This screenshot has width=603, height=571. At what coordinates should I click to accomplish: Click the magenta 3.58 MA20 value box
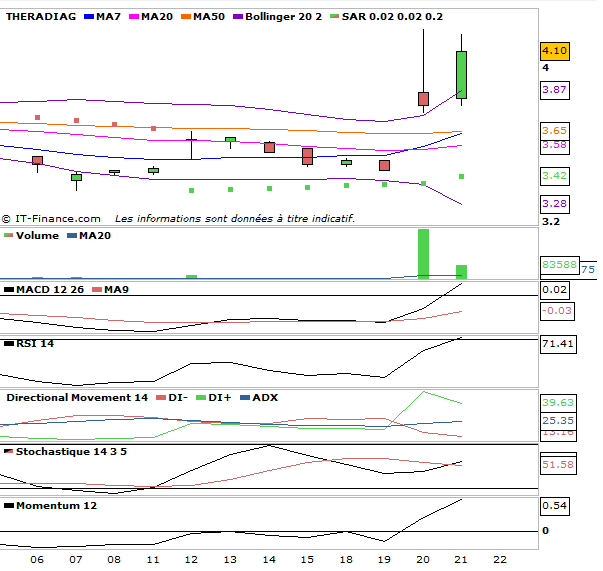pos(555,146)
